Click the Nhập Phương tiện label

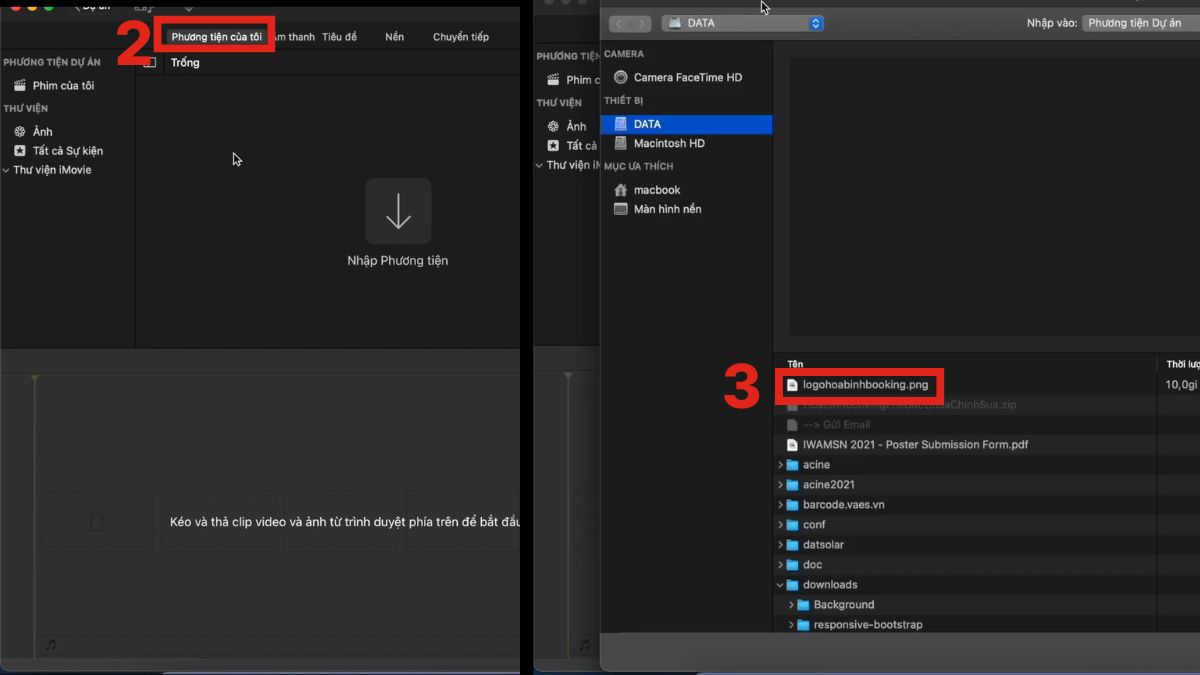398,261
